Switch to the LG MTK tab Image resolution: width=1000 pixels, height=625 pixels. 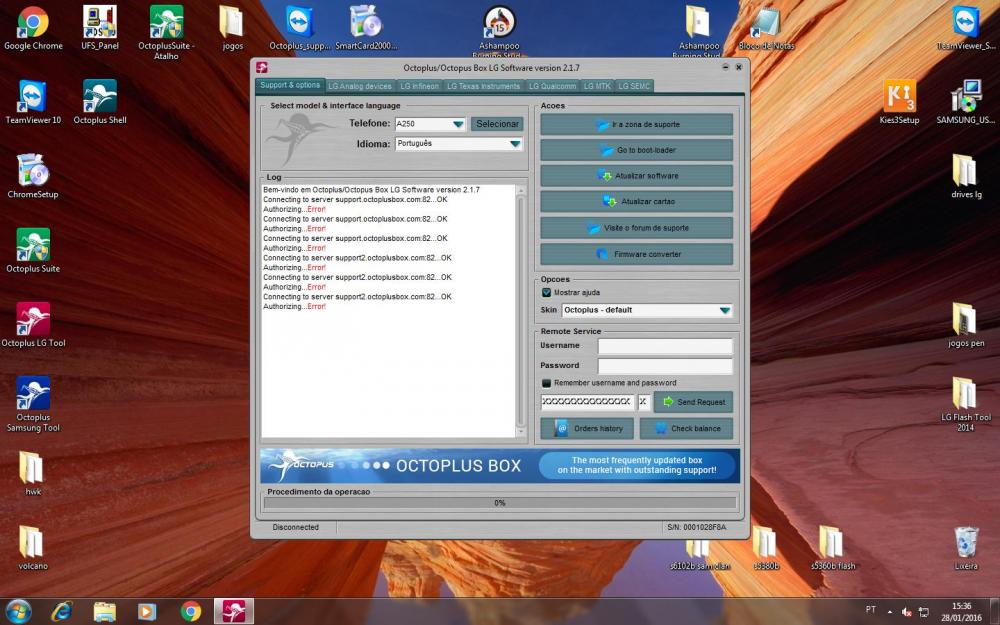tap(597, 86)
